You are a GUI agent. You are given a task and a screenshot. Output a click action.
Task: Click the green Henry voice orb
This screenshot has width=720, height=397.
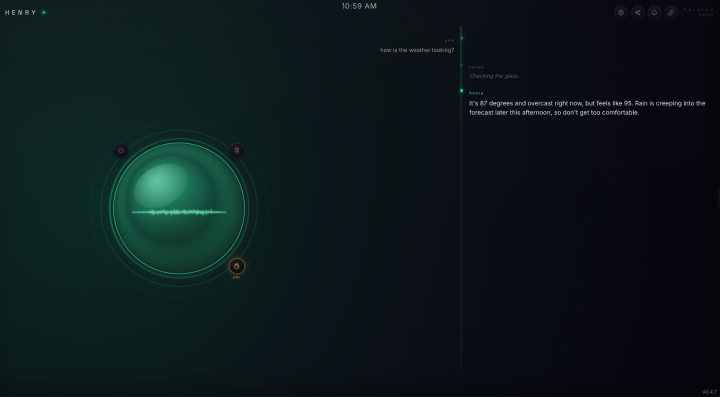[179, 208]
